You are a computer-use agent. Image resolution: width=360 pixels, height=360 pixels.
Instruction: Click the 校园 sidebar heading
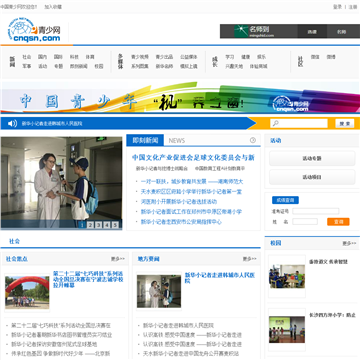point(276,243)
